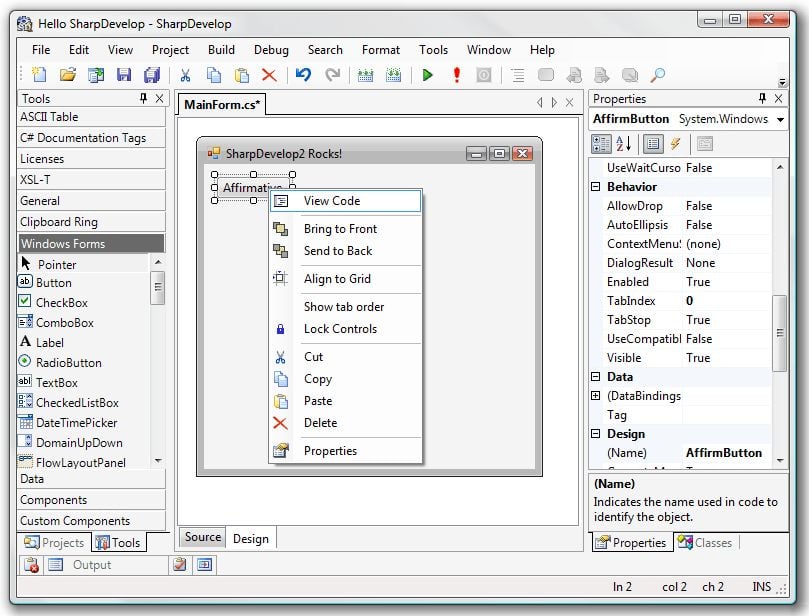
Task: Open the Windows Forms toolbox category
Action: point(91,242)
